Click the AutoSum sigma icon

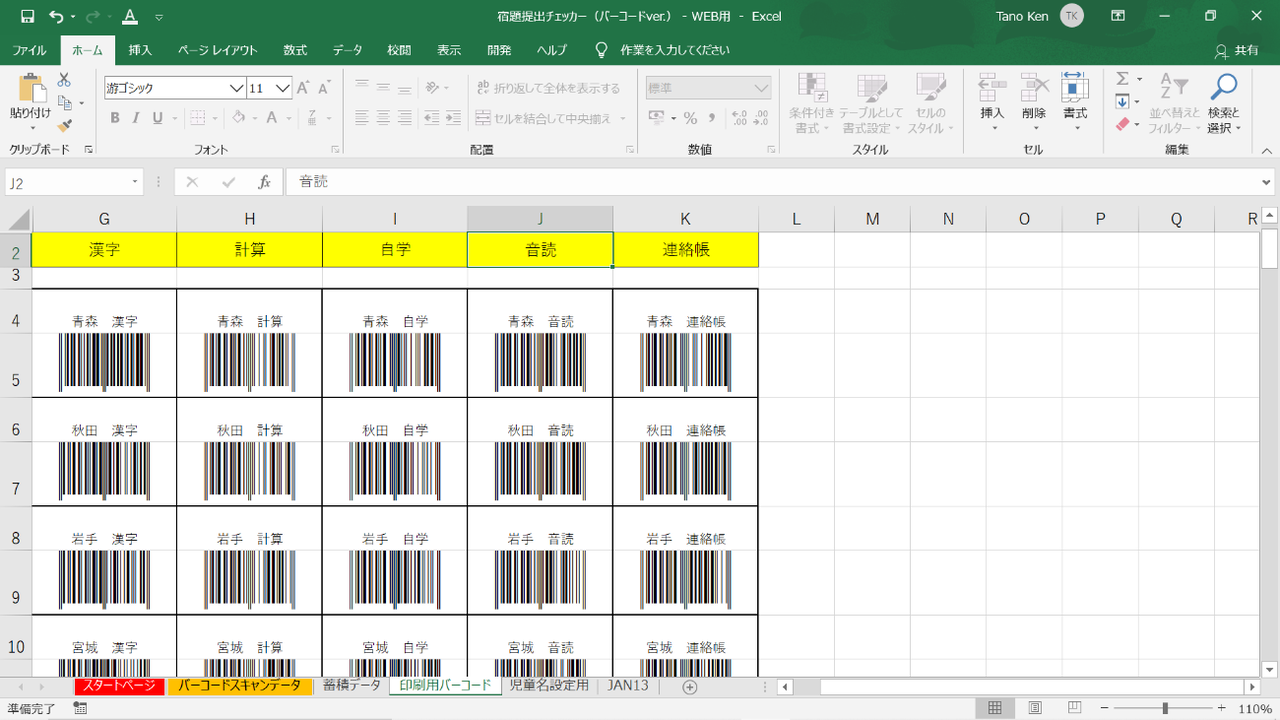point(1122,79)
